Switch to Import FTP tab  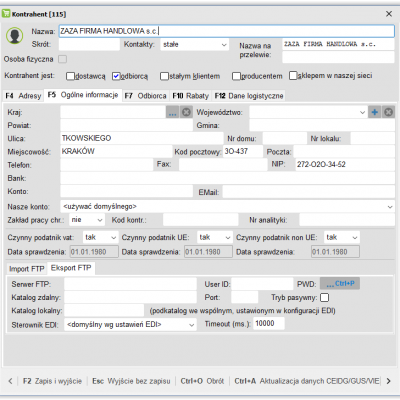[26, 269]
